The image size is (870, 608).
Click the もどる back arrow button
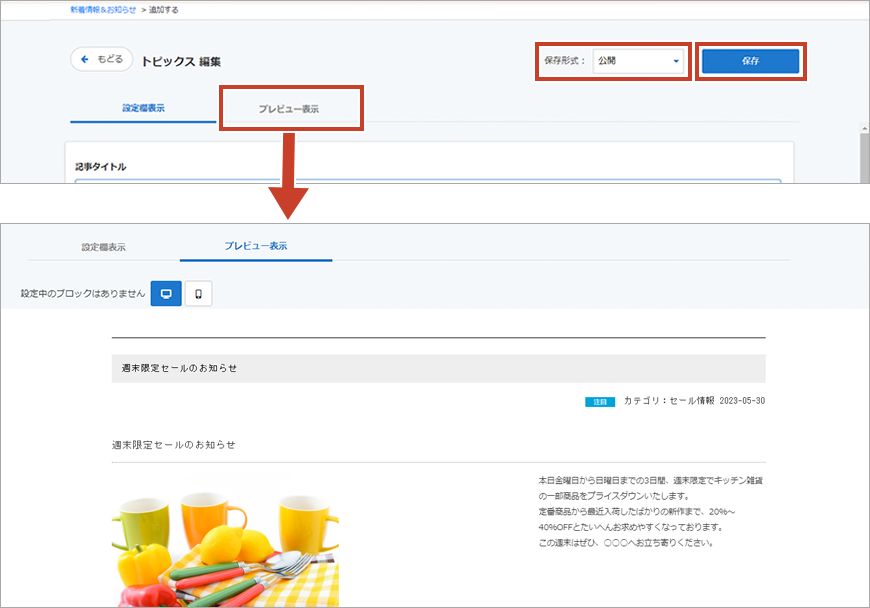(101, 60)
